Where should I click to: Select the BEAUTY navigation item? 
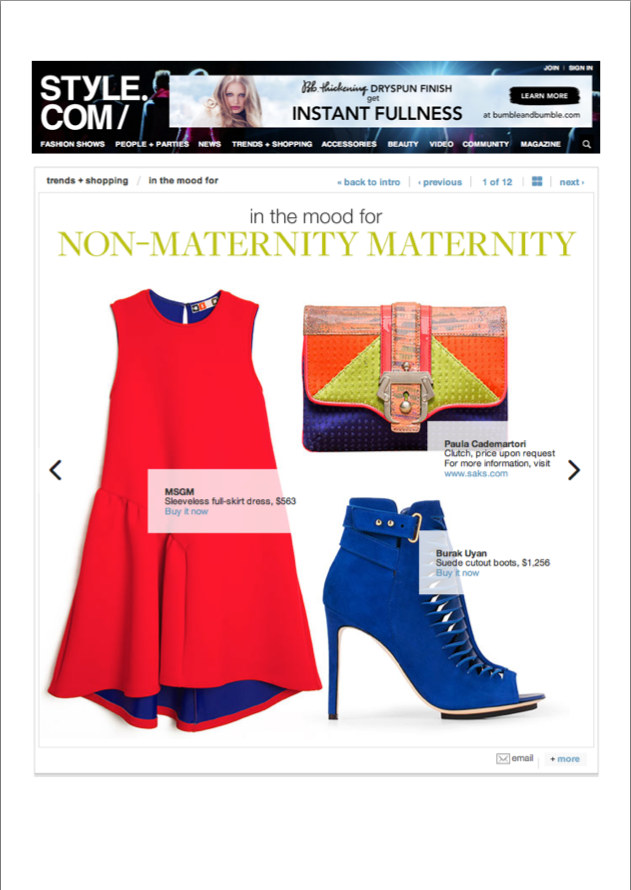tap(403, 144)
